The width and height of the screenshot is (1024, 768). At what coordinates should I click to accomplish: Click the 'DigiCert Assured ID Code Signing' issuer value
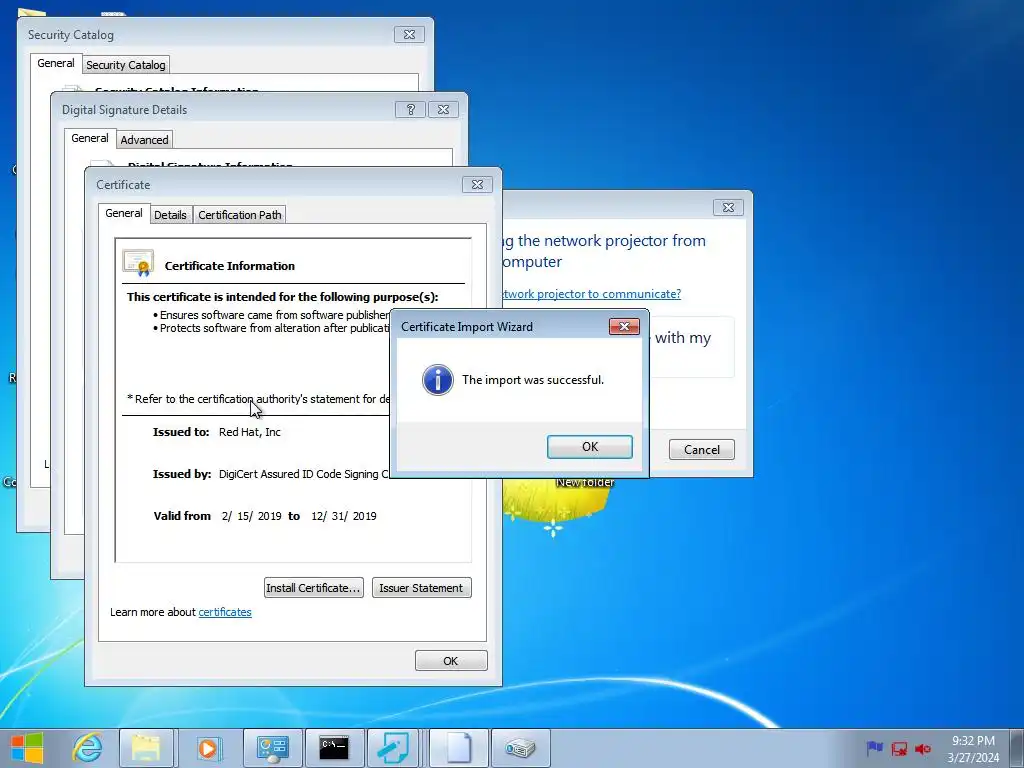click(304, 474)
